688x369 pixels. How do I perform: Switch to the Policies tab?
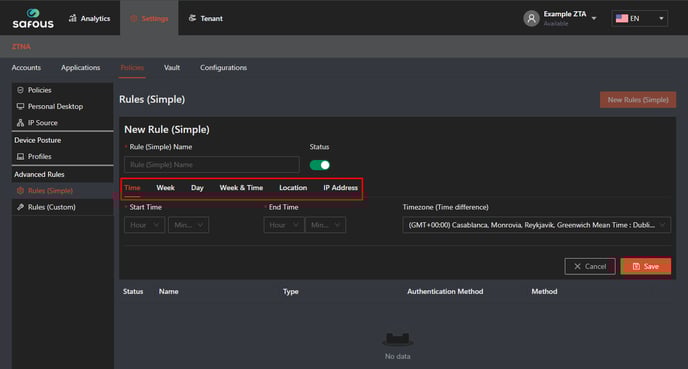click(x=132, y=68)
